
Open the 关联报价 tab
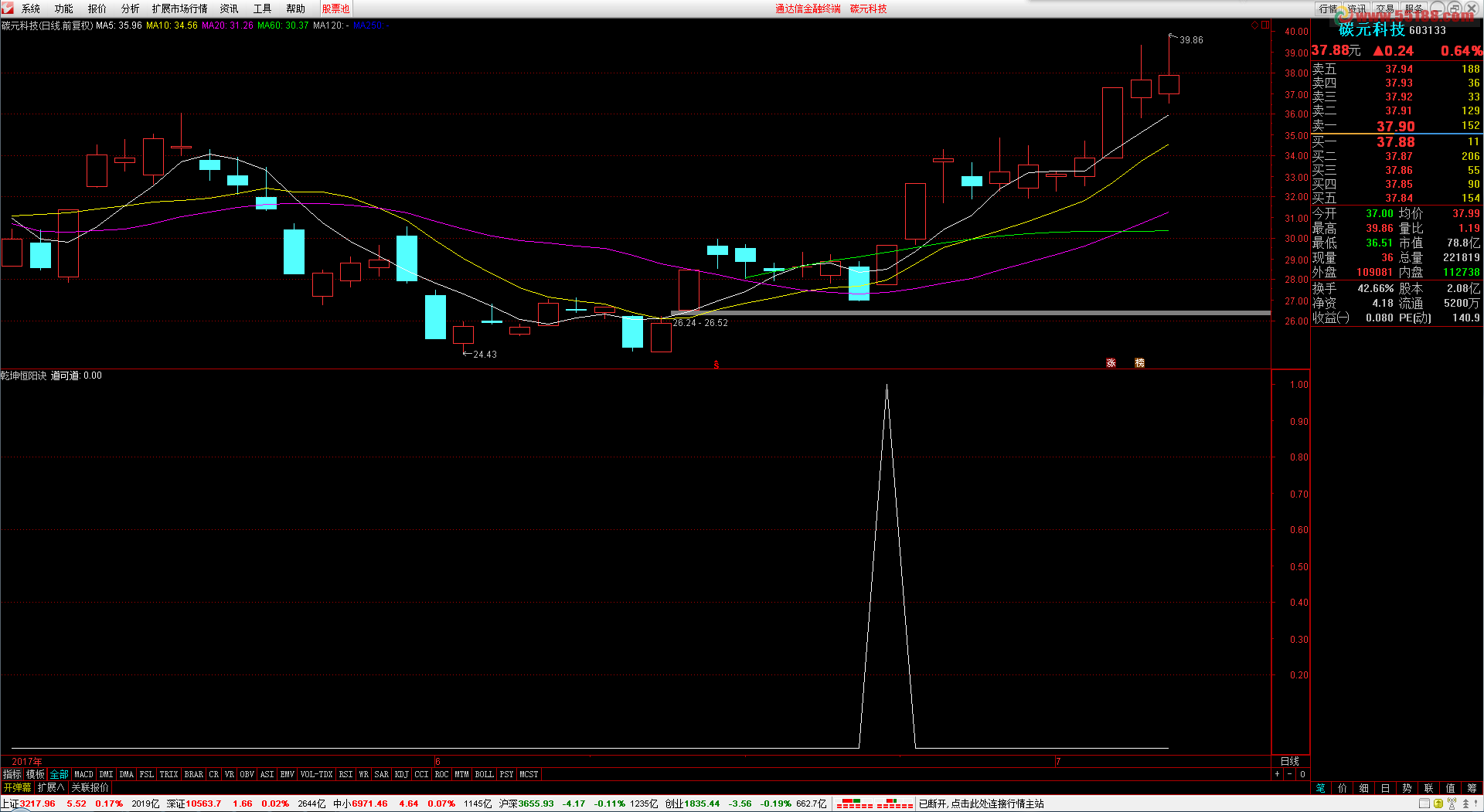(90, 787)
